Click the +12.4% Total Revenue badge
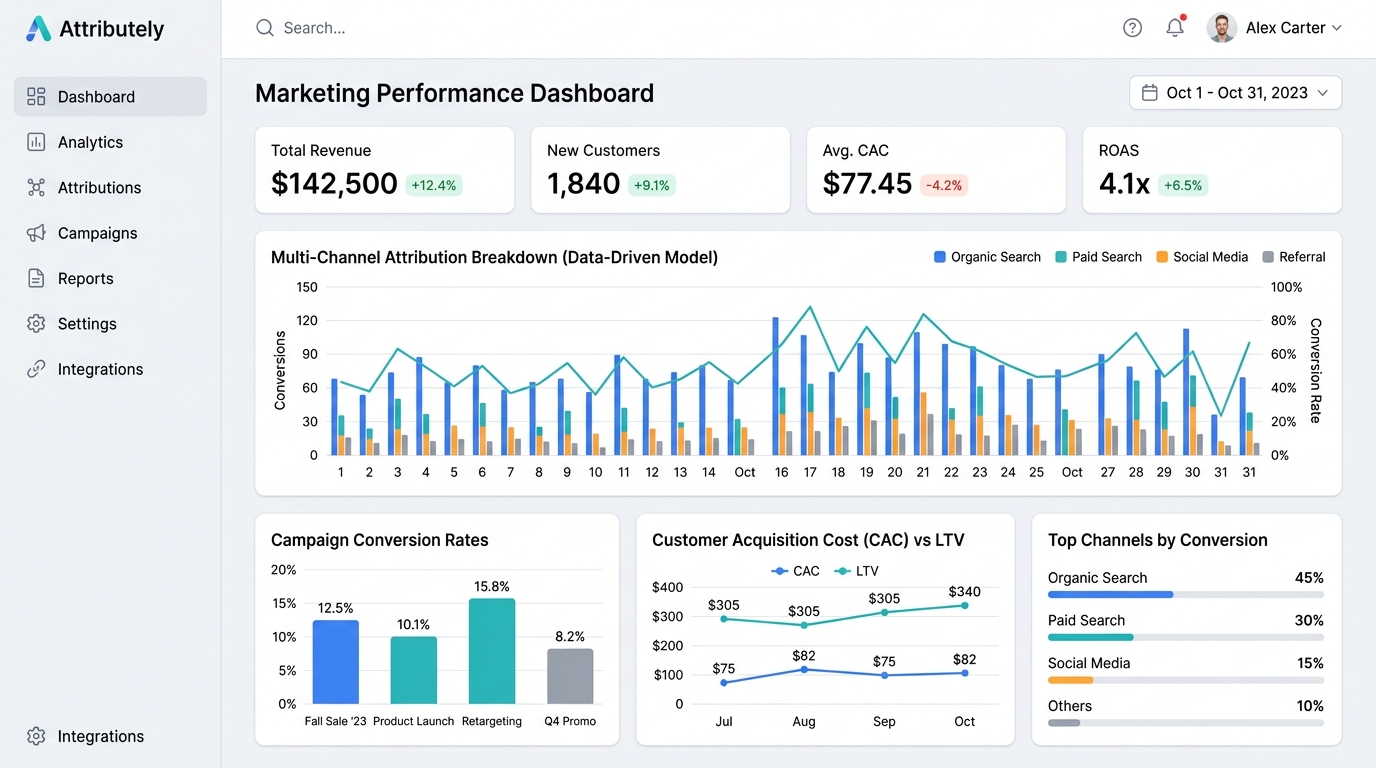The width and height of the screenshot is (1376, 768). point(434,185)
